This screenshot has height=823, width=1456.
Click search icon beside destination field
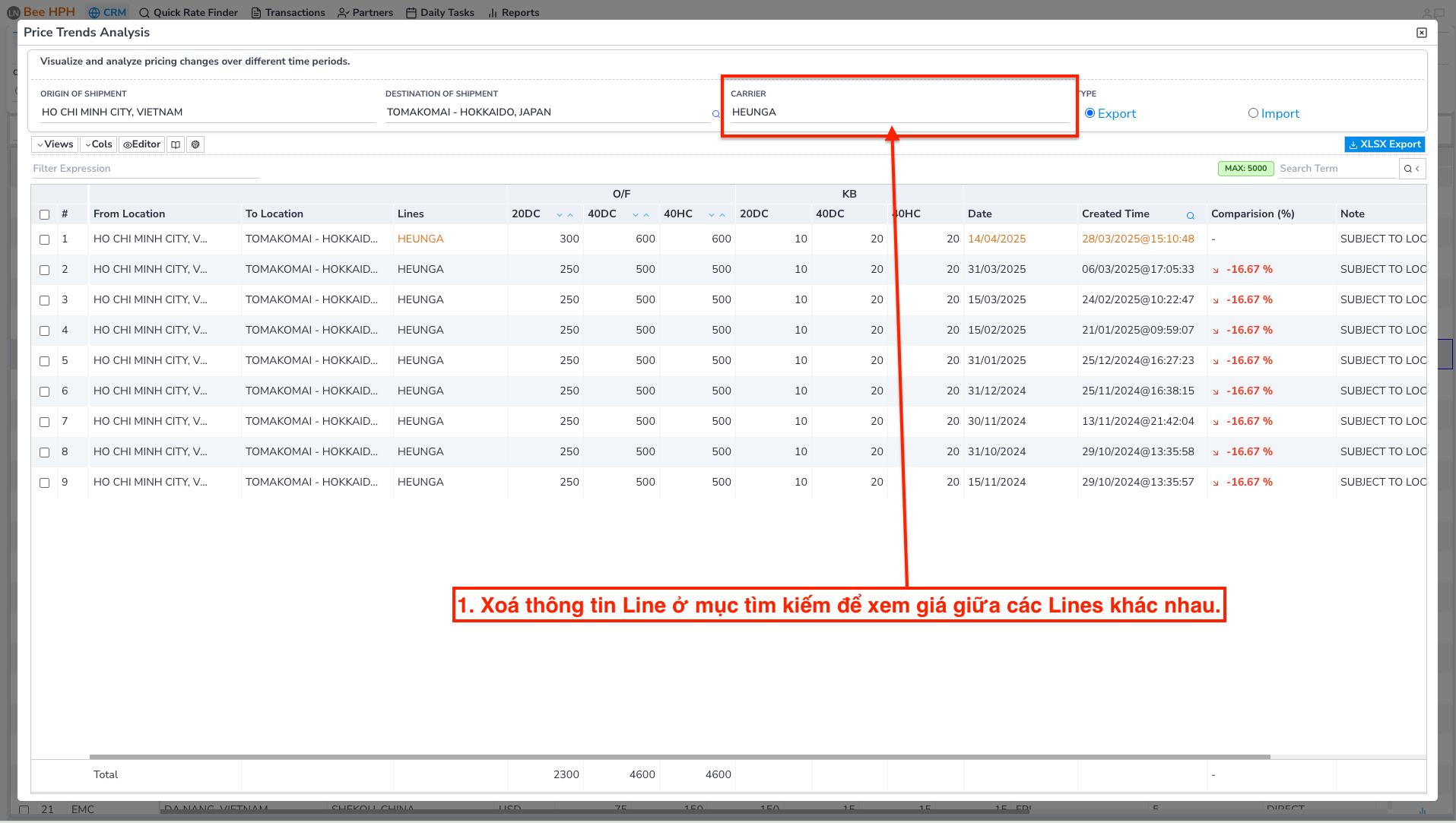[x=715, y=114]
